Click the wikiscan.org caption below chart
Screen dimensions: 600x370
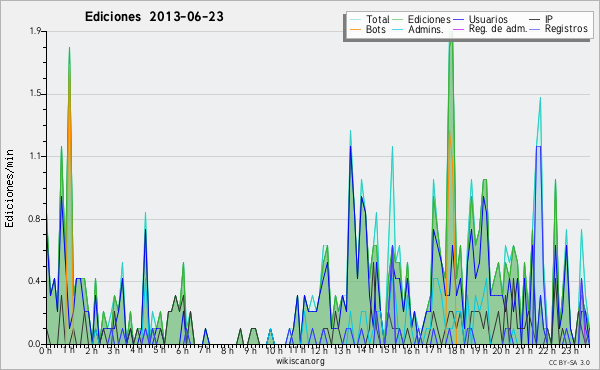pos(300,361)
